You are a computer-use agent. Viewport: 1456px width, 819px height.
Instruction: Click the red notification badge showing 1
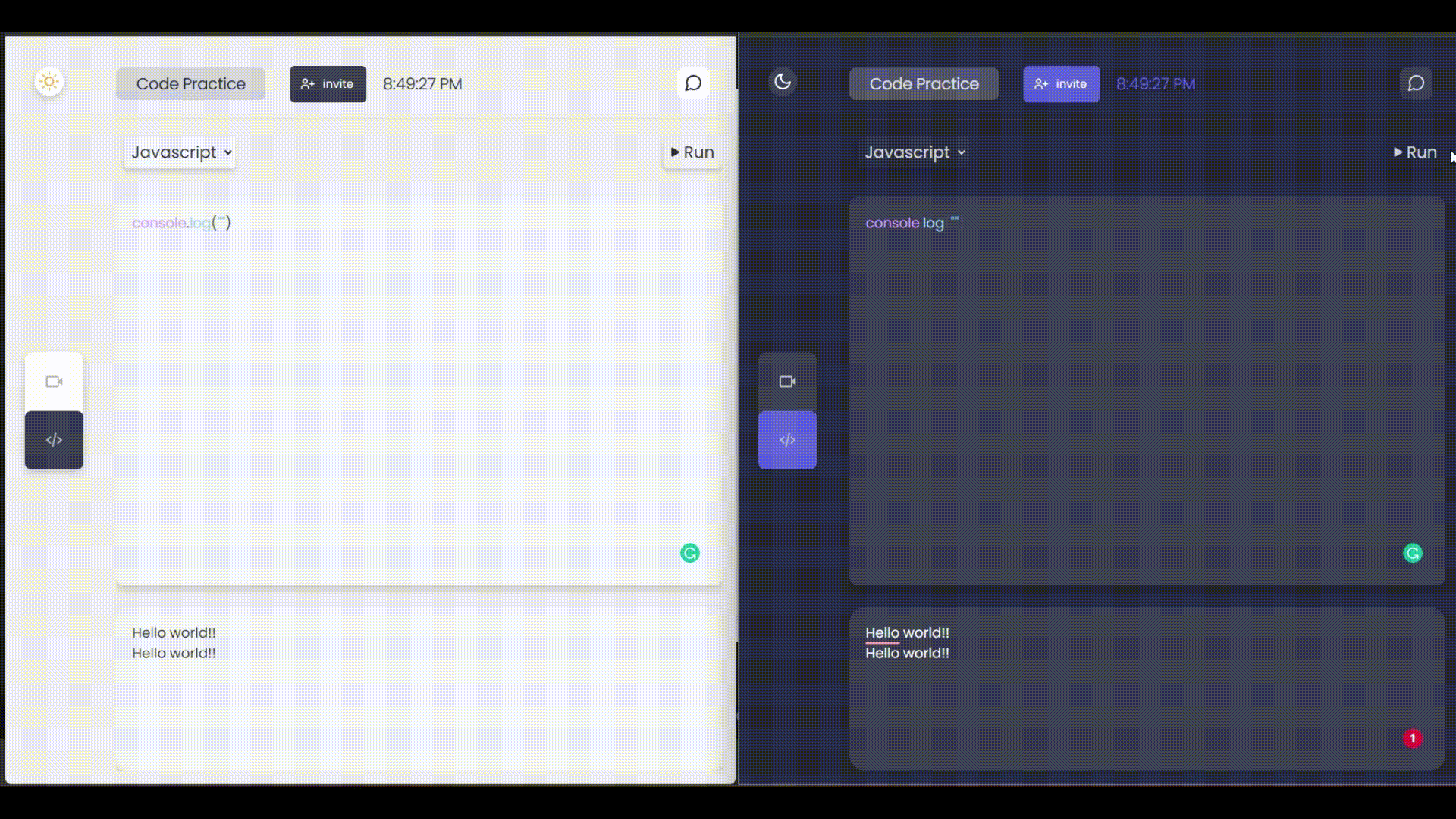point(1412,738)
